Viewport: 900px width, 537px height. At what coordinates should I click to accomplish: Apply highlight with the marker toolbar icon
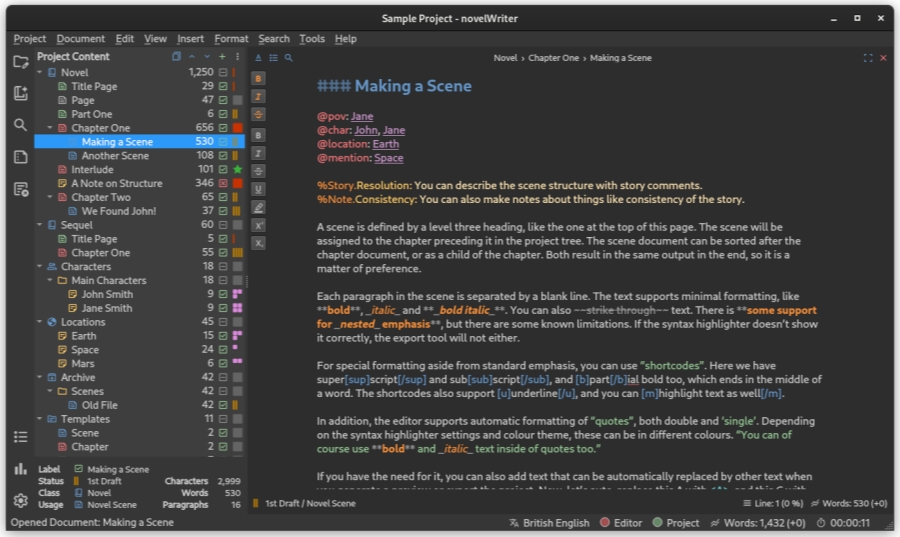point(258,207)
